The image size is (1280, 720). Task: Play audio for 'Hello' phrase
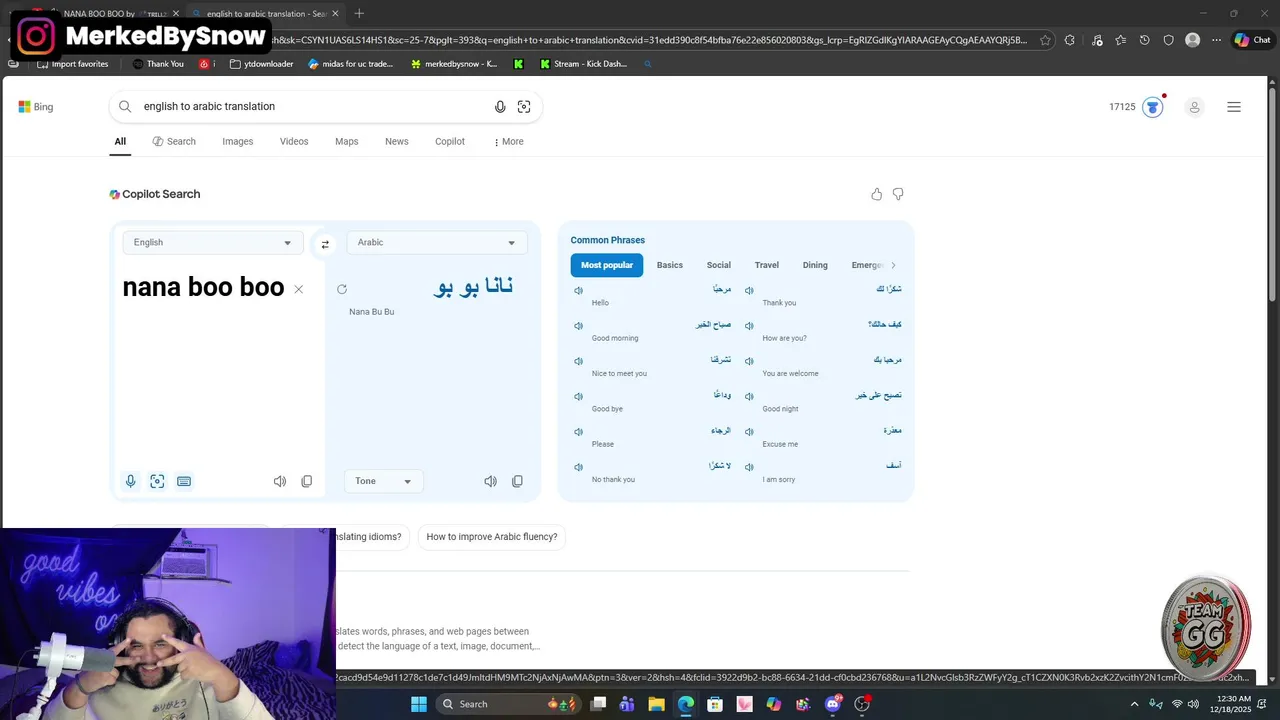tap(578, 291)
